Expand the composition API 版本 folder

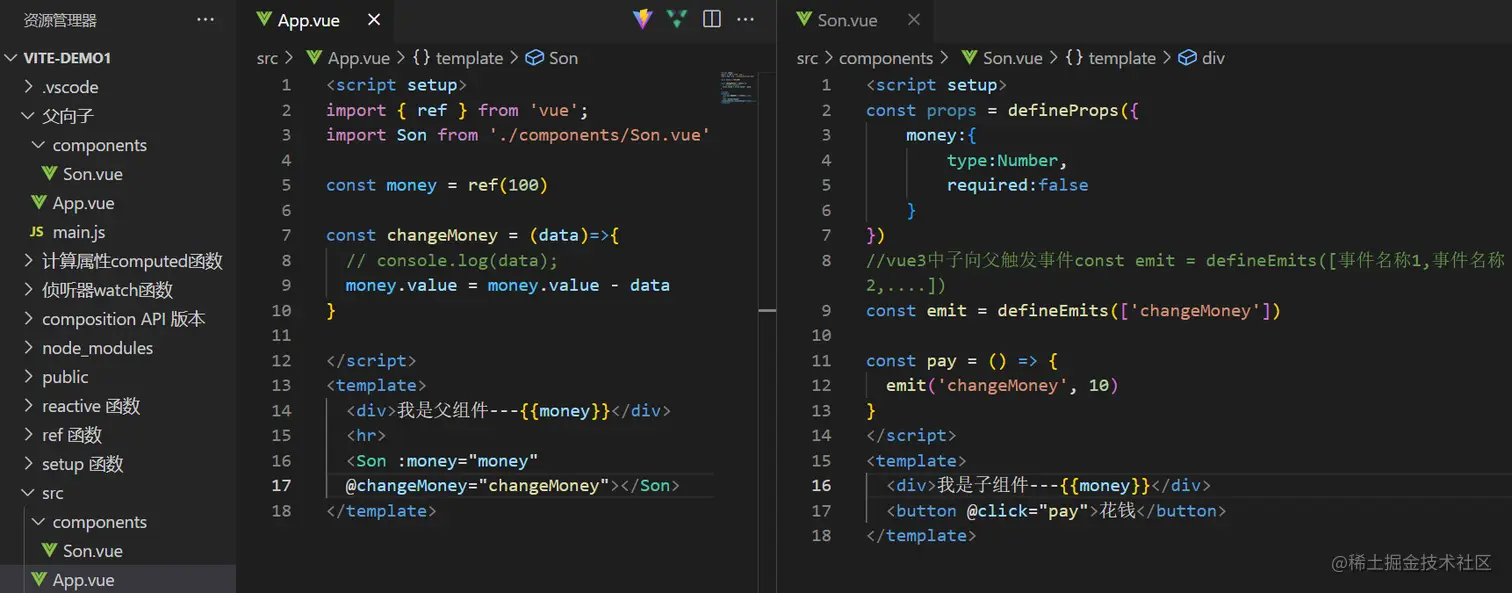118,319
